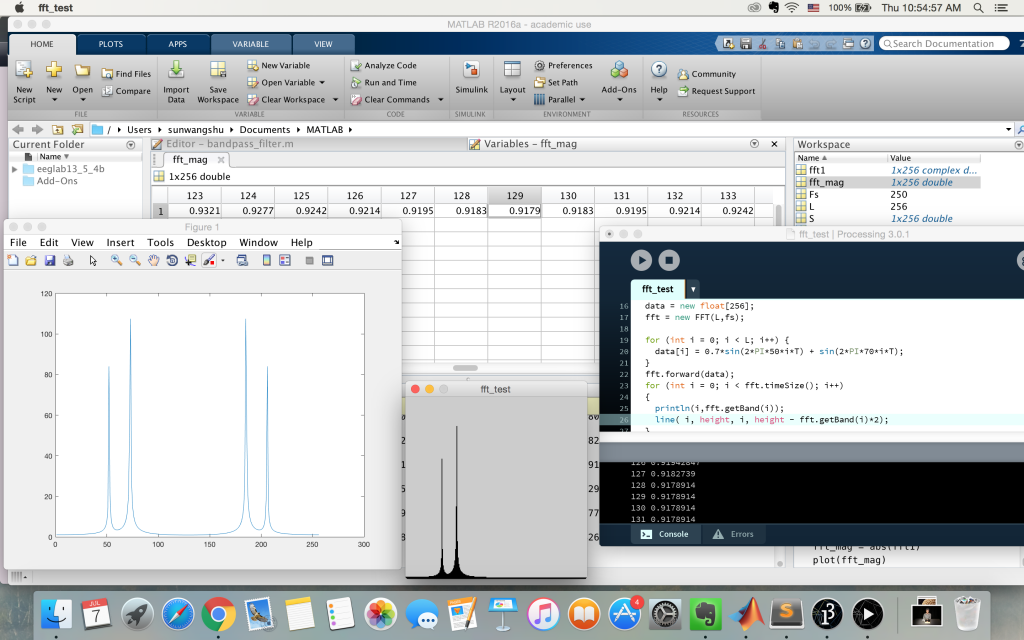Open Find Files in MATLAB
Viewport: 1024px width, 640px height.
(x=126, y=74)
